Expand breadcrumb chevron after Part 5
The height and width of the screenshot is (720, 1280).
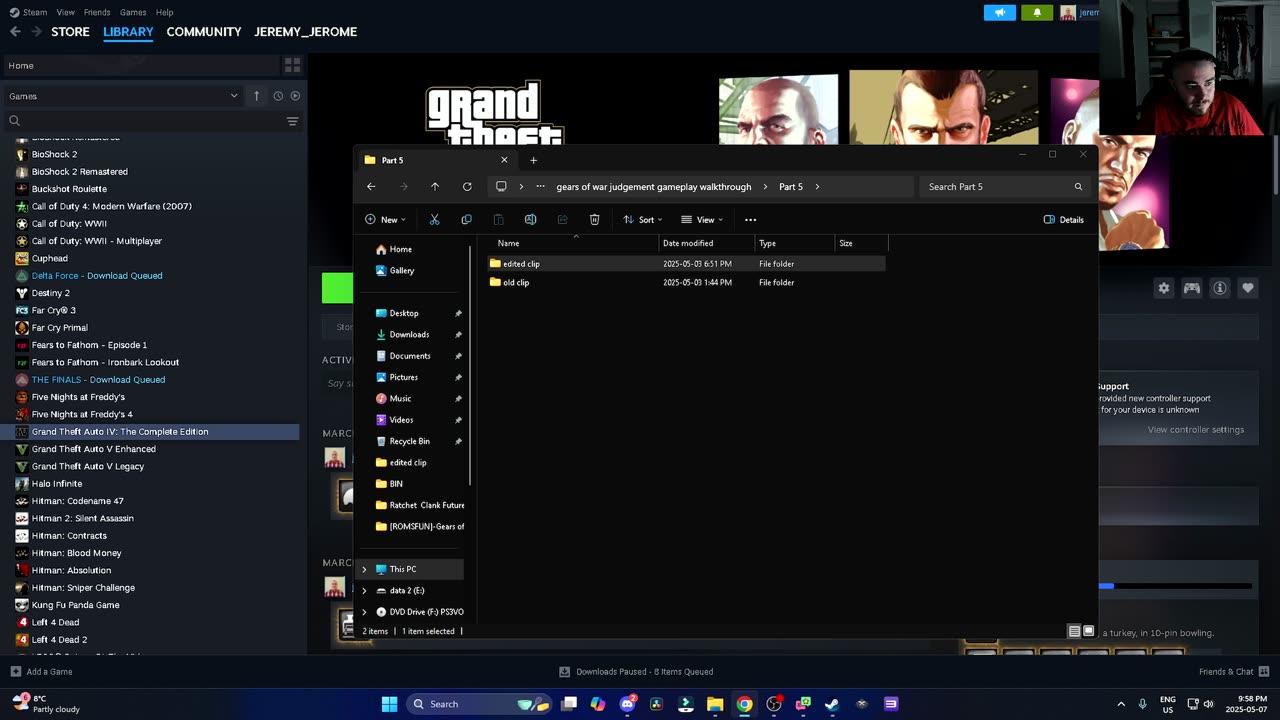click(817, 187)
